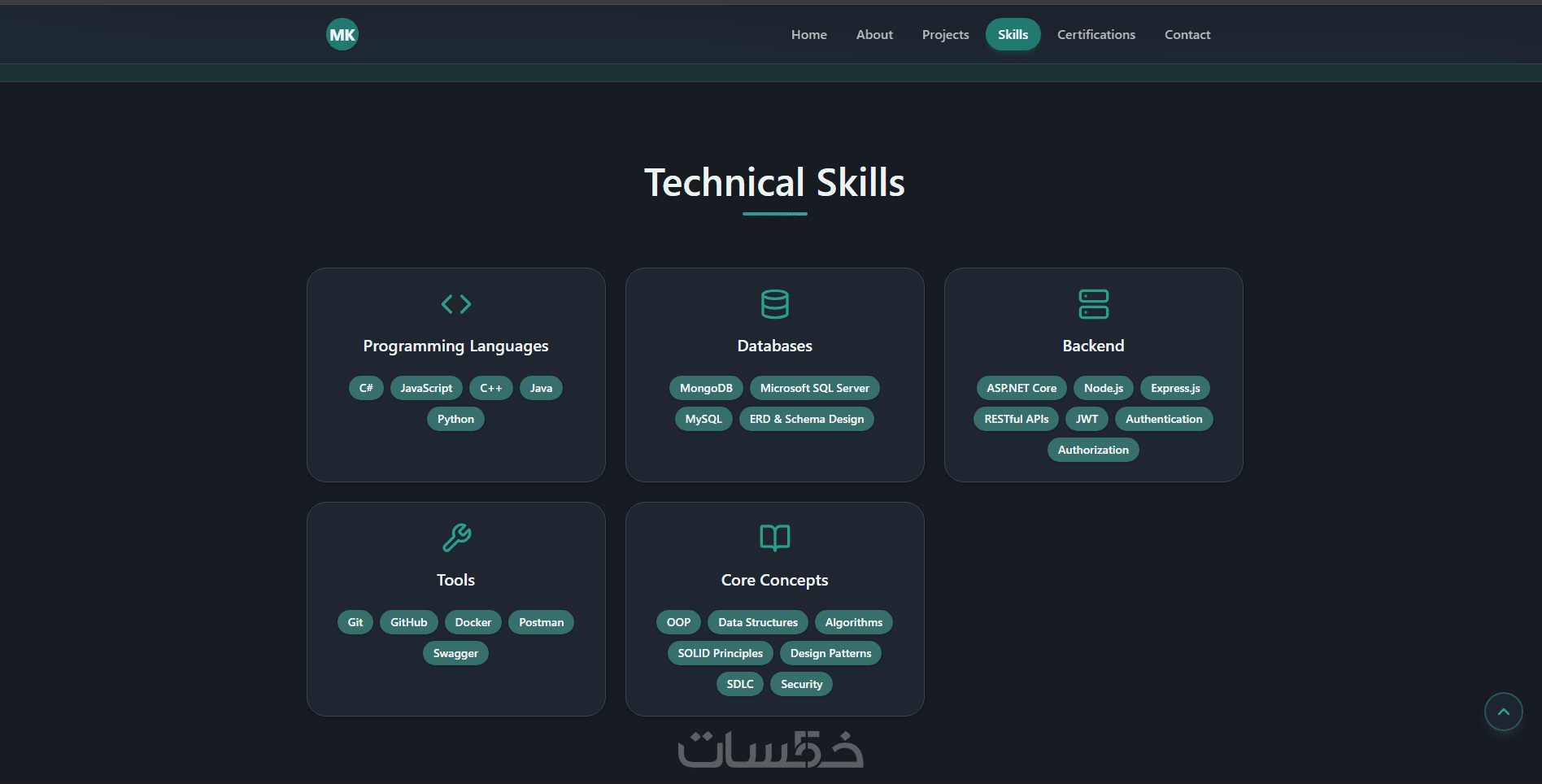Click the JWT tag
This screenshot has width=1542, height=784.
(x=1087, y=419)
